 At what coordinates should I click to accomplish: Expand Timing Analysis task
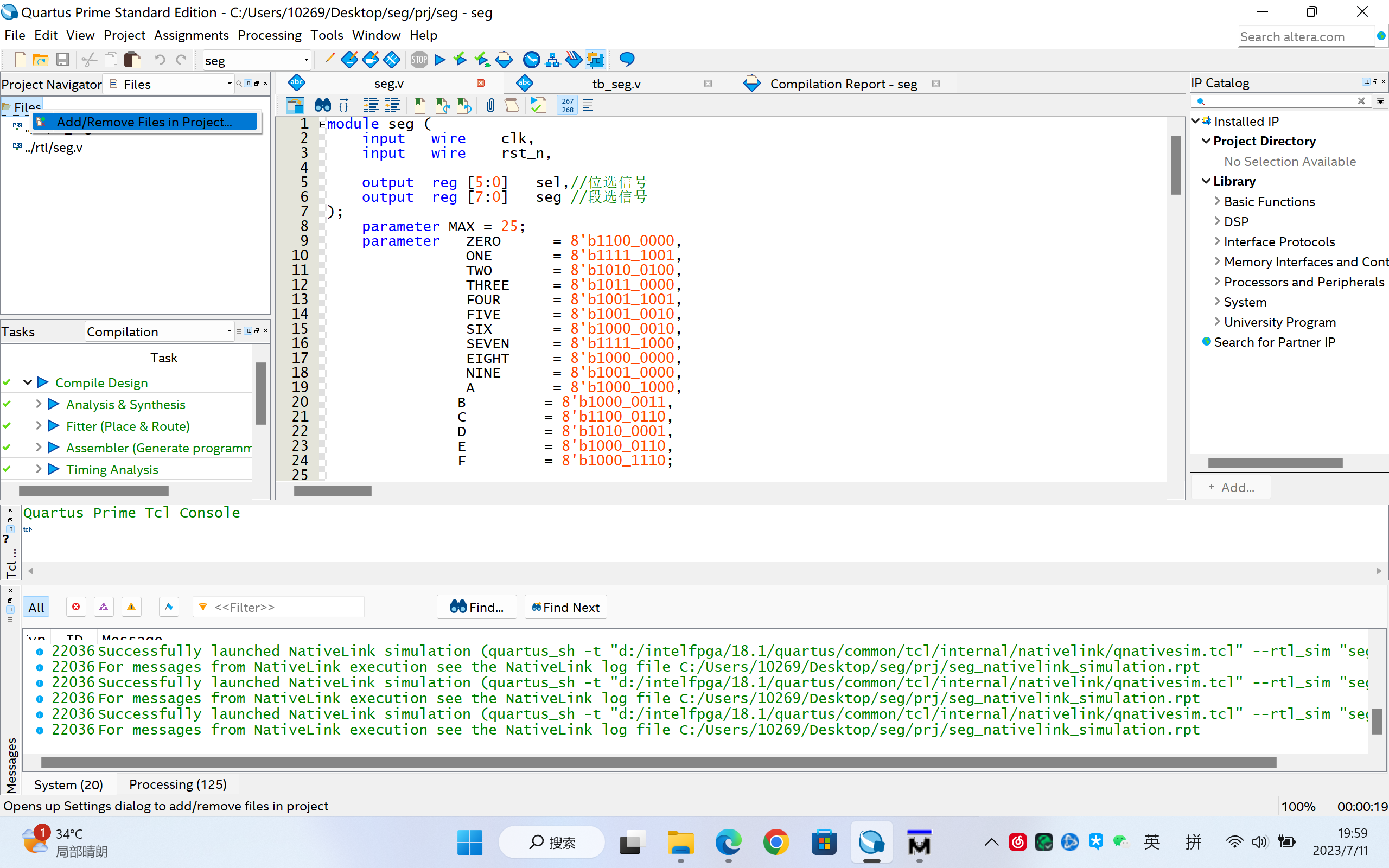(39, 469)
